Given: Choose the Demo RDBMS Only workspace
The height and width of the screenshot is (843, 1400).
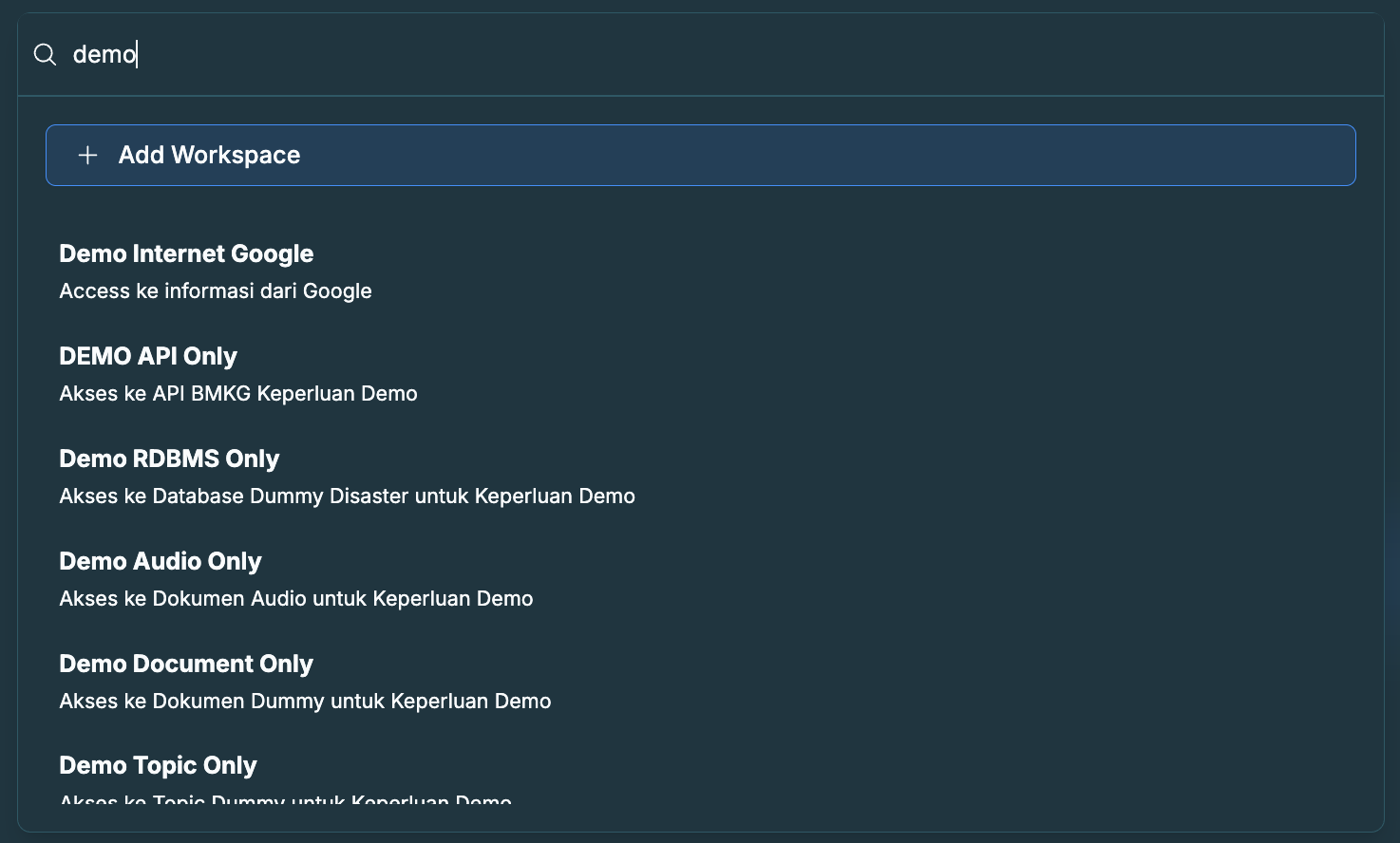Looking at the screenshot, I should click(169, 459).
